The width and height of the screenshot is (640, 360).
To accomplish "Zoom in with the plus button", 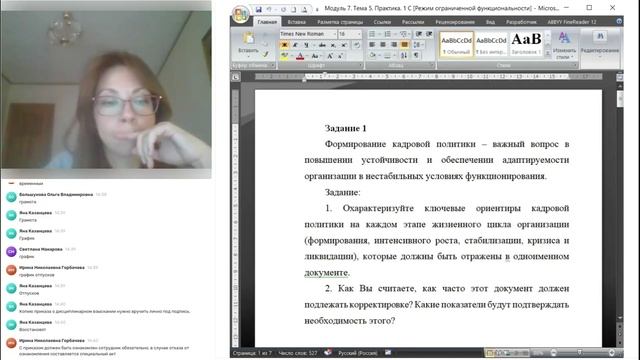I will click(612, 353).
